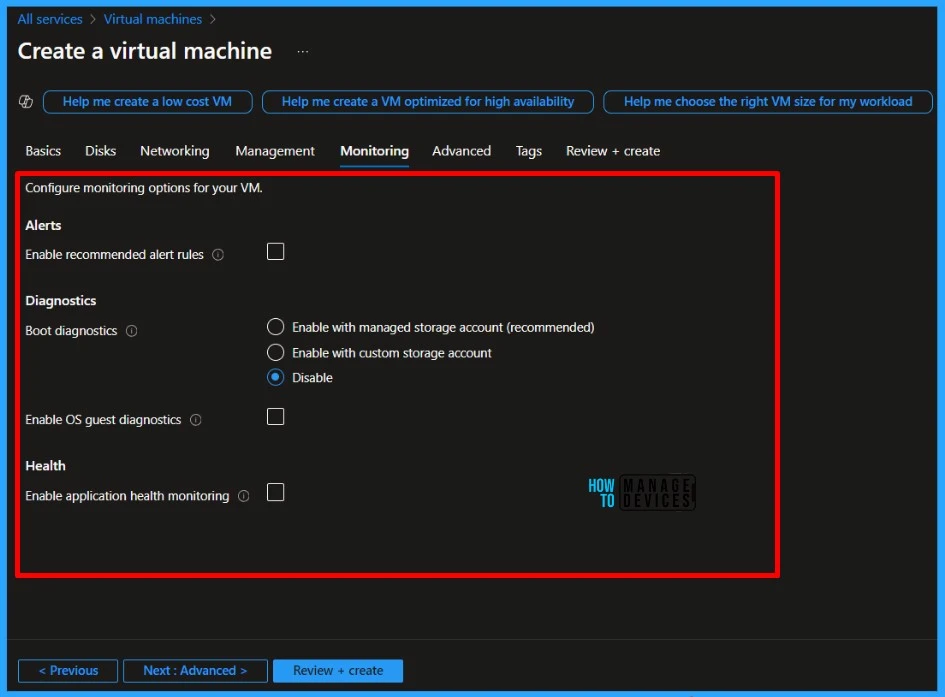The image size is (945, 697).
Task: Check Enable recommended alert rules
Action: (x=275, y=252)
